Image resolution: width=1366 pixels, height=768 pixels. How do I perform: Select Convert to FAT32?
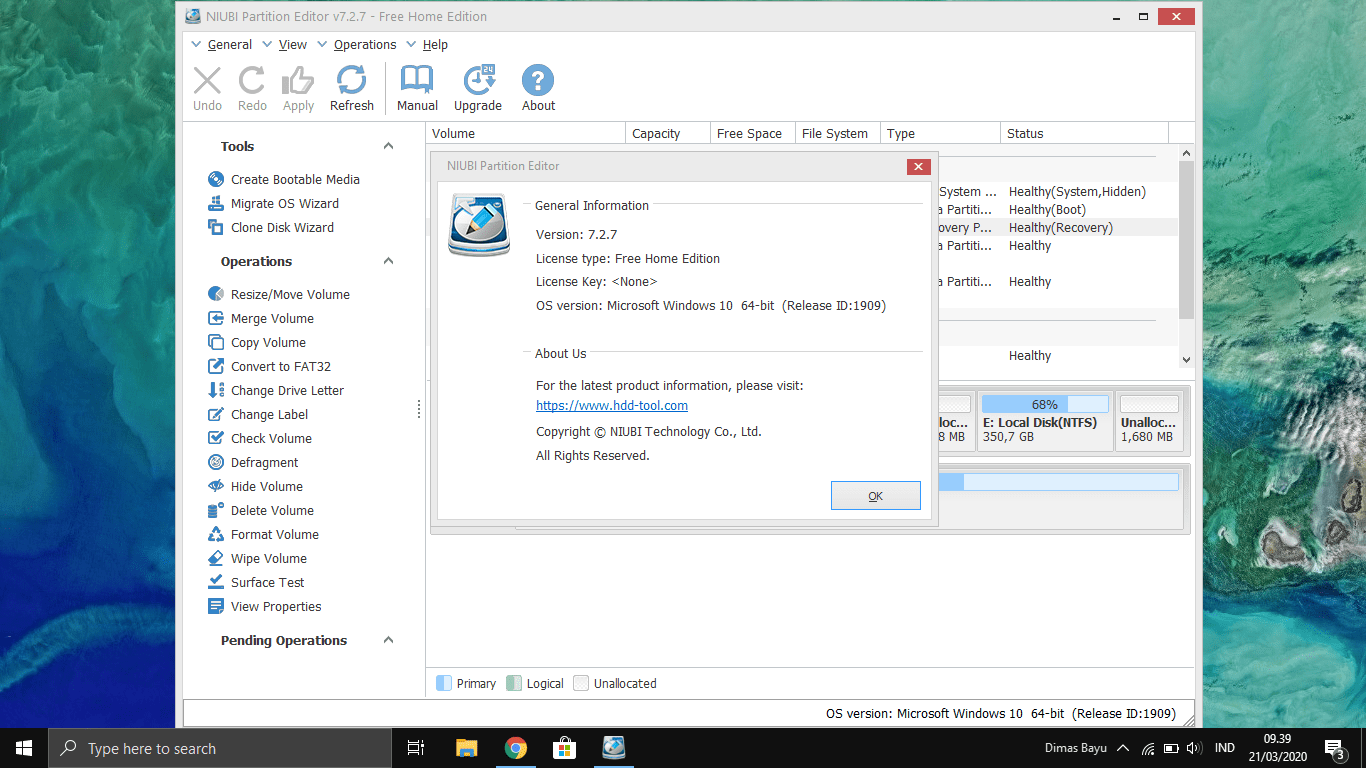click(x=280, y=366)
